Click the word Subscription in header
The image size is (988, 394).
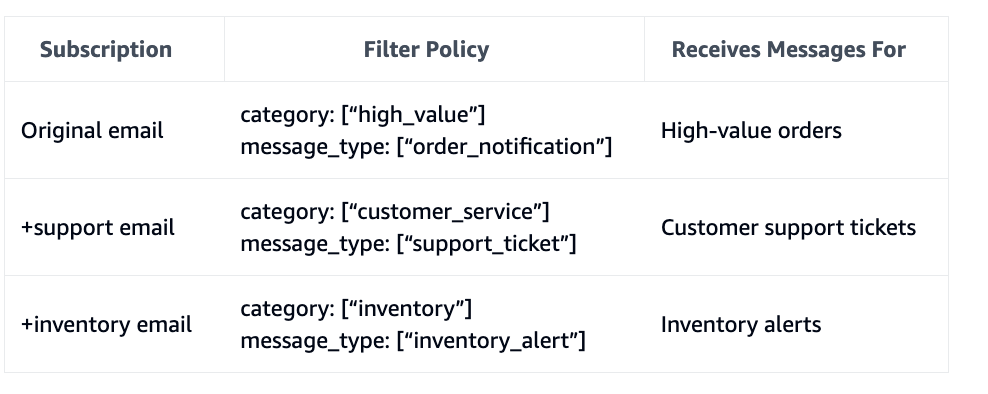106,50
